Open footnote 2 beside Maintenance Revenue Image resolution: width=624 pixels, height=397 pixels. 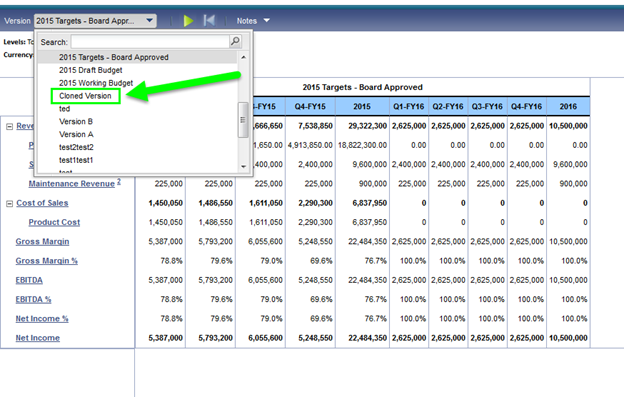tap(119, 181)
